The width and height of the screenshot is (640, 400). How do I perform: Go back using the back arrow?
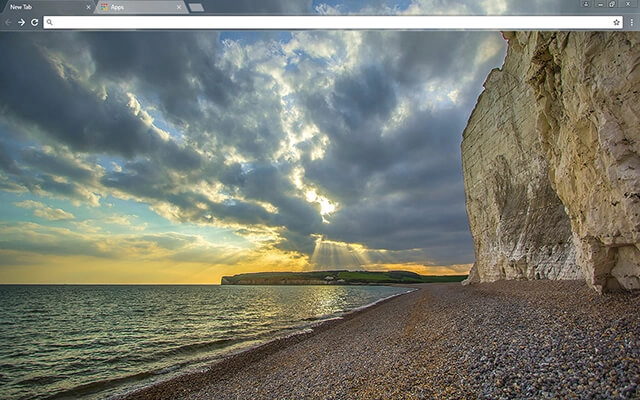tap(8, 22)
